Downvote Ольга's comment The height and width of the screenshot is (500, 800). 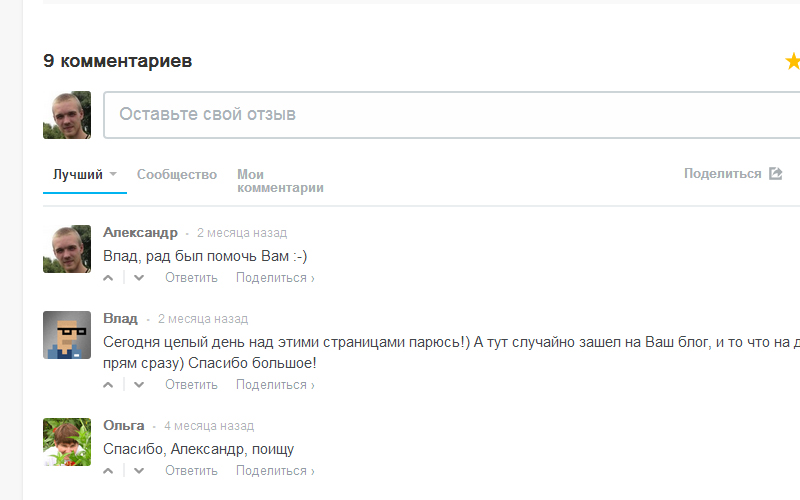(x=139, y=471)
